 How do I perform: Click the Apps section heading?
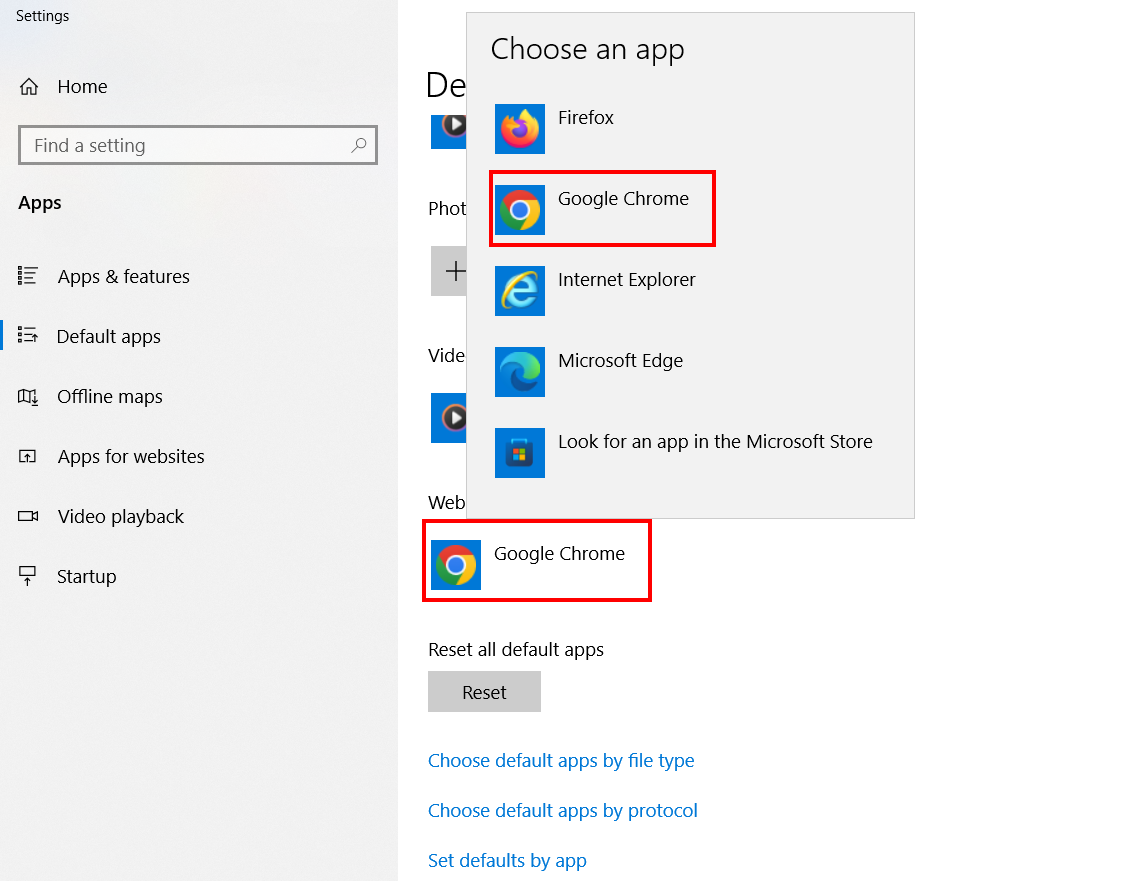(x=40, y=203)
